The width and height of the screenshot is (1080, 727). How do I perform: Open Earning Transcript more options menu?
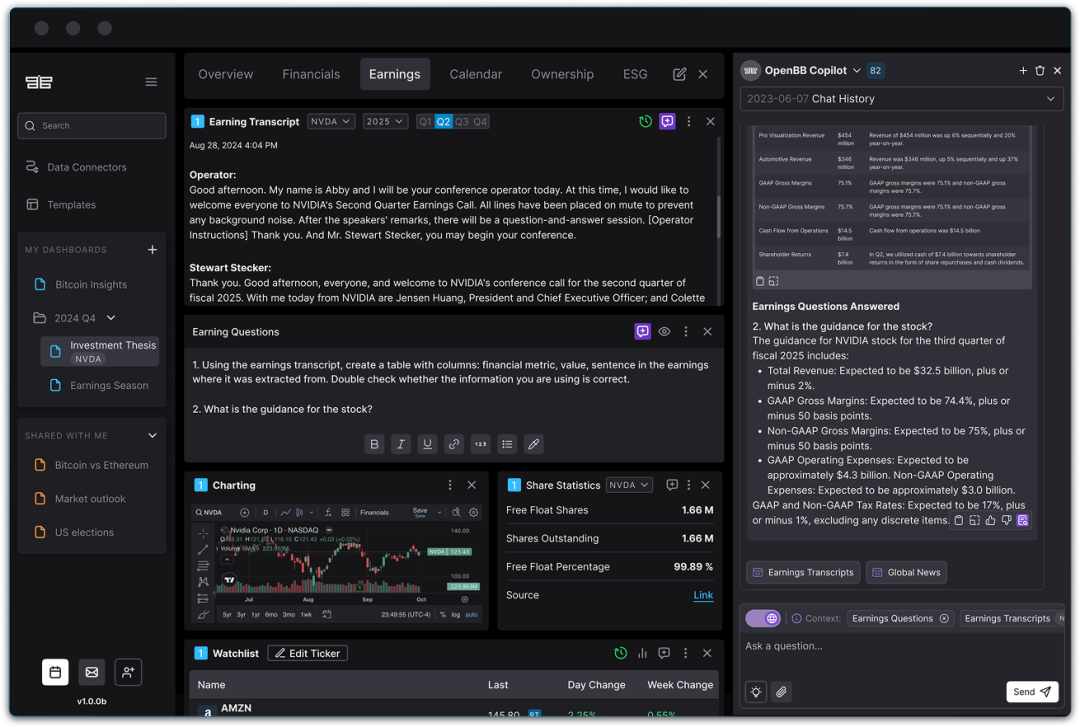(x=689, y=122)
